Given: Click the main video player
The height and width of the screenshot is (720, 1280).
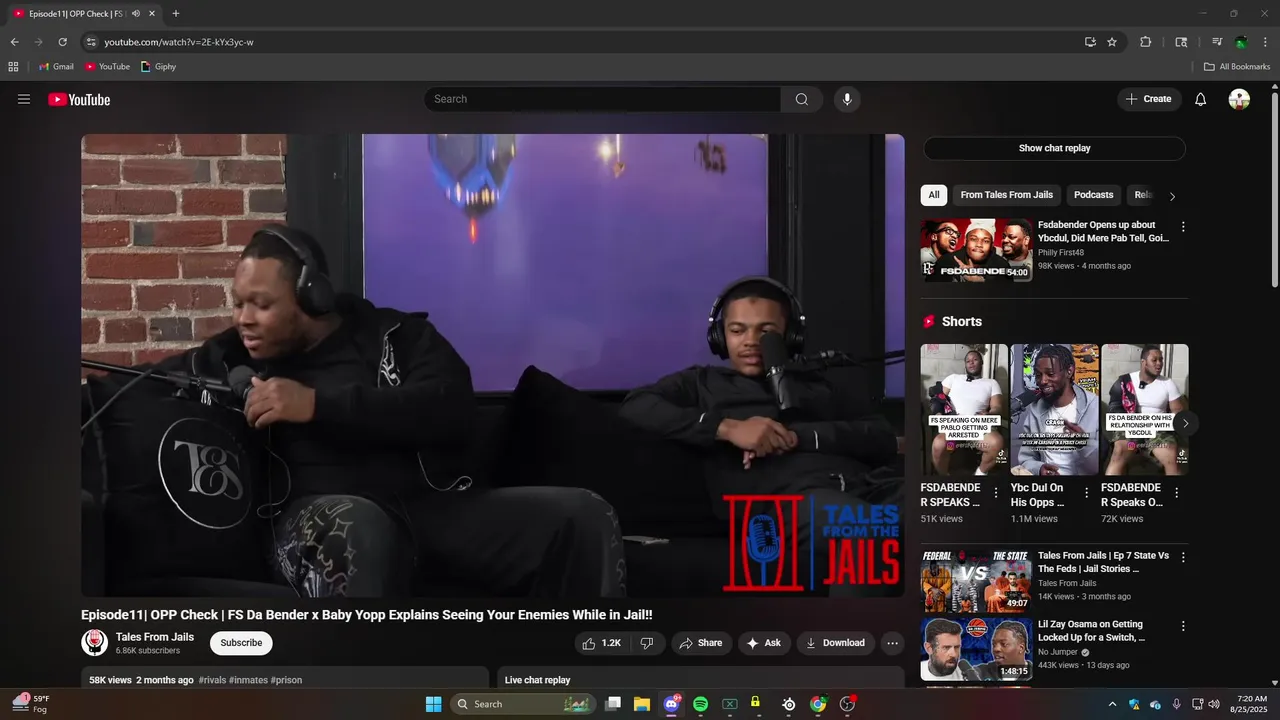Looking at the screenshot, I should pyautogui.click(x=493, y=366).
